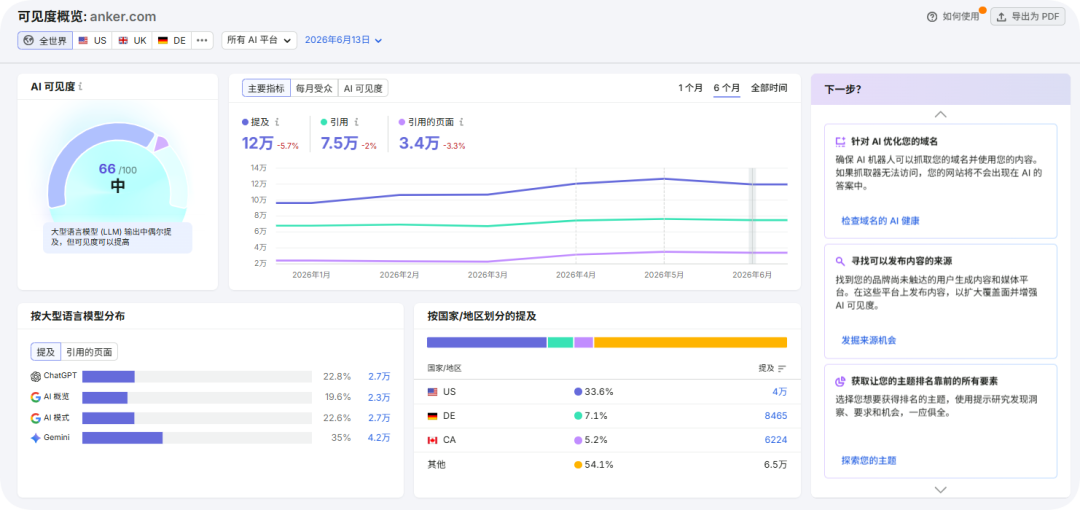Screen dimensions: 1080x510
Task: Click the 针对 AI 优化您的域名 card icon
Action: pyautogui.click(x=840, y=141)
